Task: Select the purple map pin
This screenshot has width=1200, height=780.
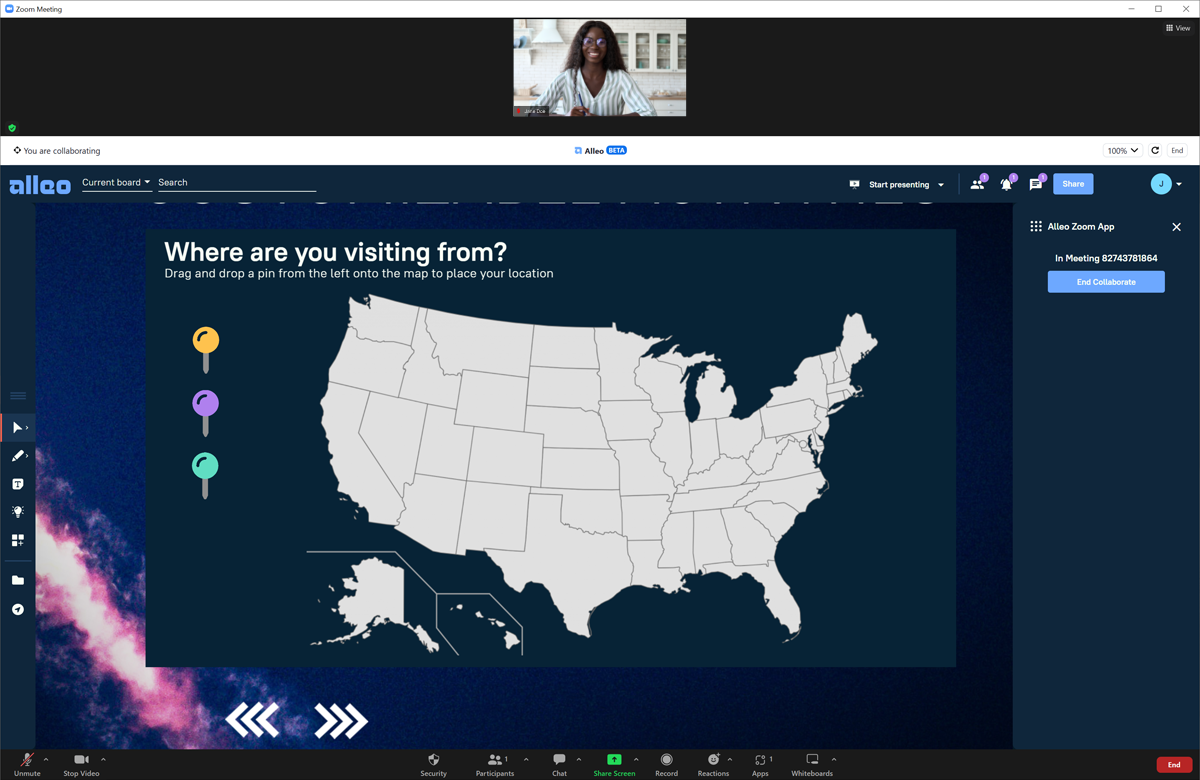Action: click(206, 413)
